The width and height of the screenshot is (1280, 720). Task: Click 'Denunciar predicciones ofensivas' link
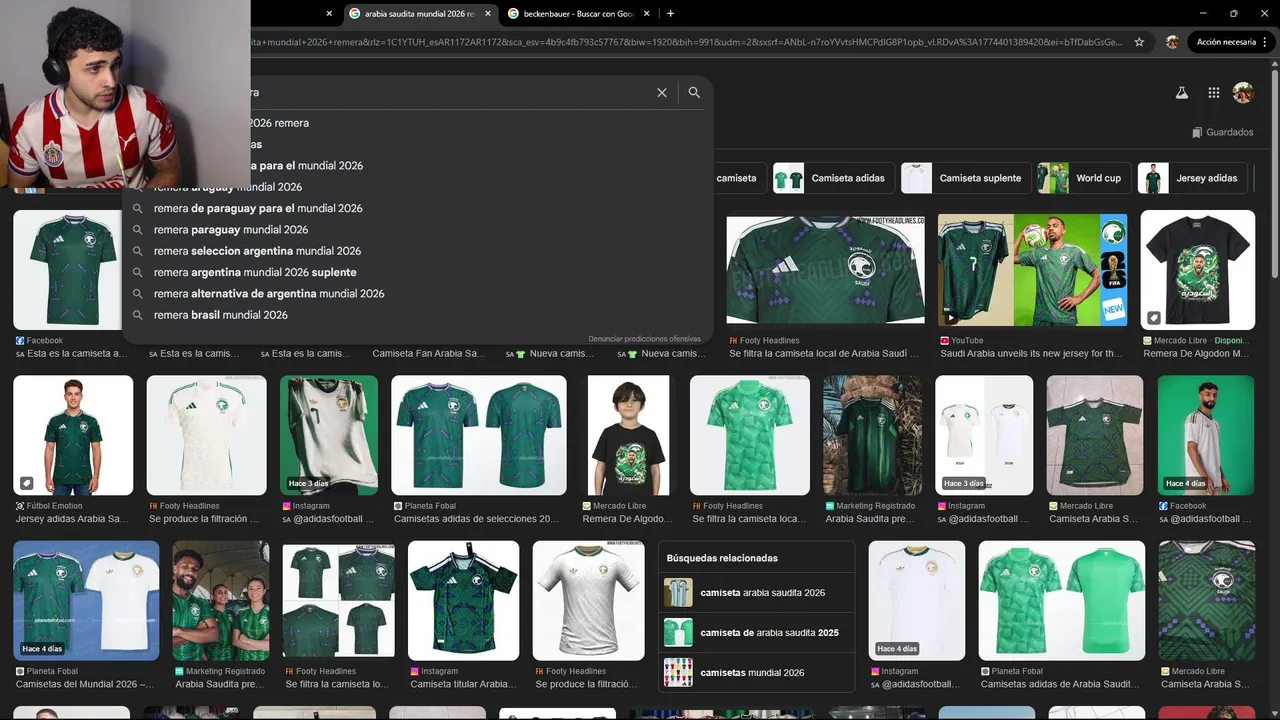pyautogui.click(x=644, y=339)
